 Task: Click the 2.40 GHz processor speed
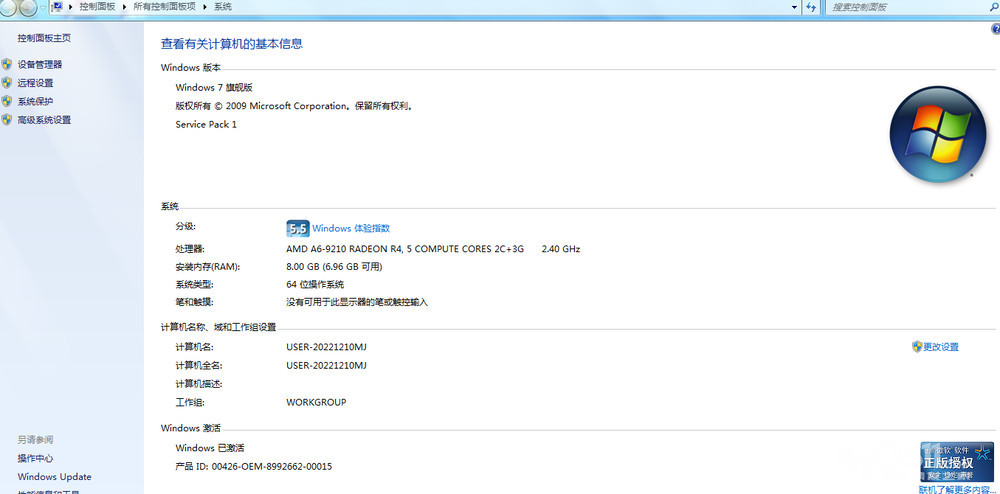[561, 249]
